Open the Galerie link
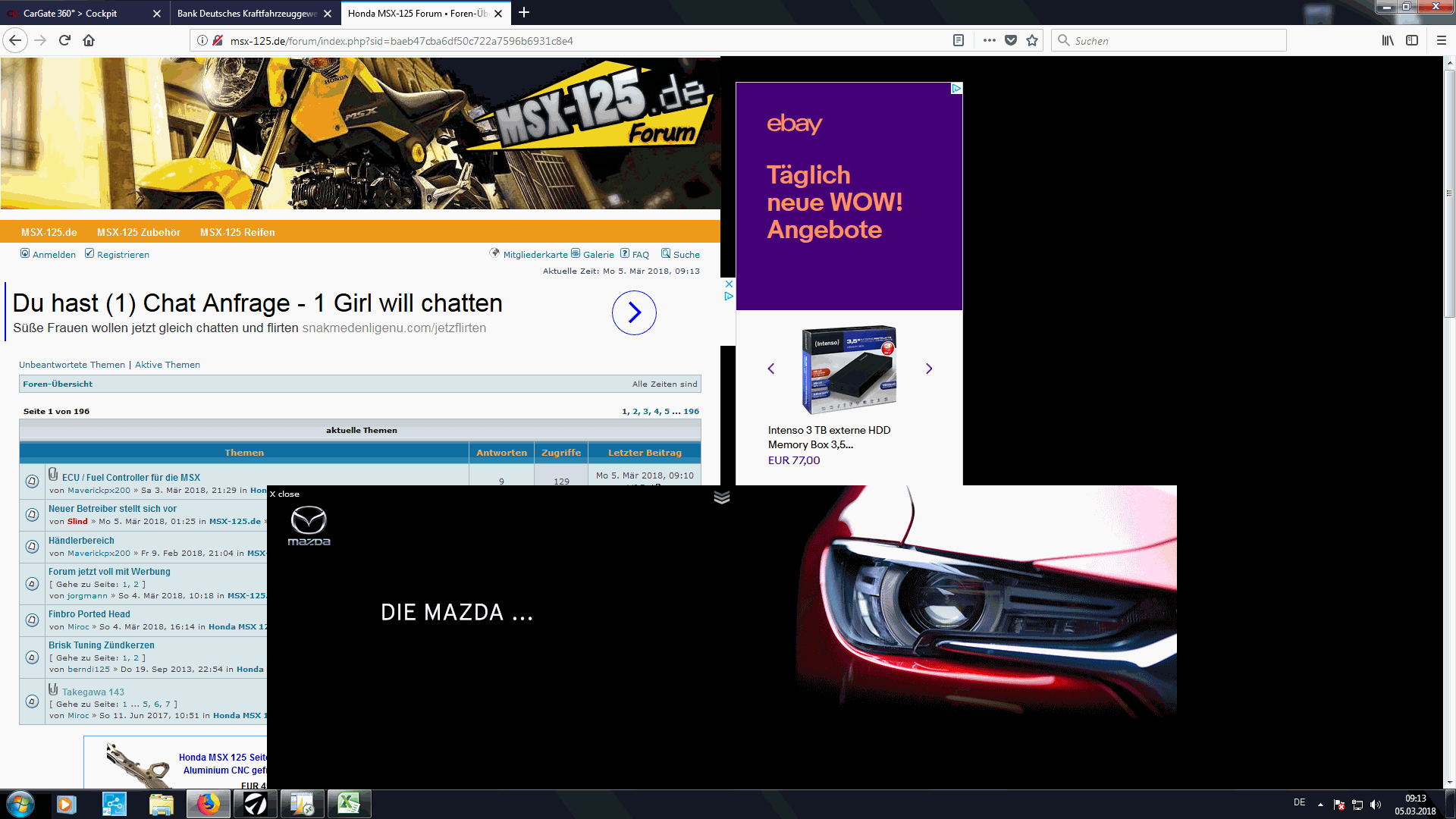1456x819 pixels. coord(598,255)
